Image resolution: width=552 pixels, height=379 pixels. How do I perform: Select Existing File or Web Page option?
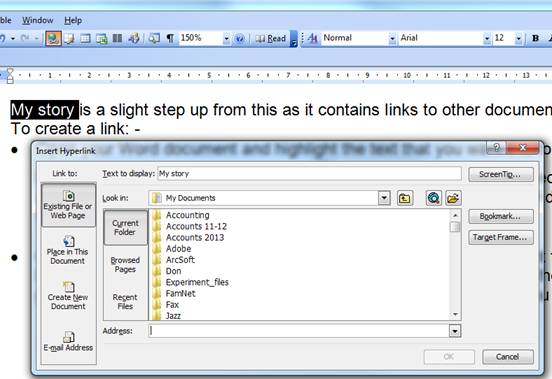click(x=68, y=205)
